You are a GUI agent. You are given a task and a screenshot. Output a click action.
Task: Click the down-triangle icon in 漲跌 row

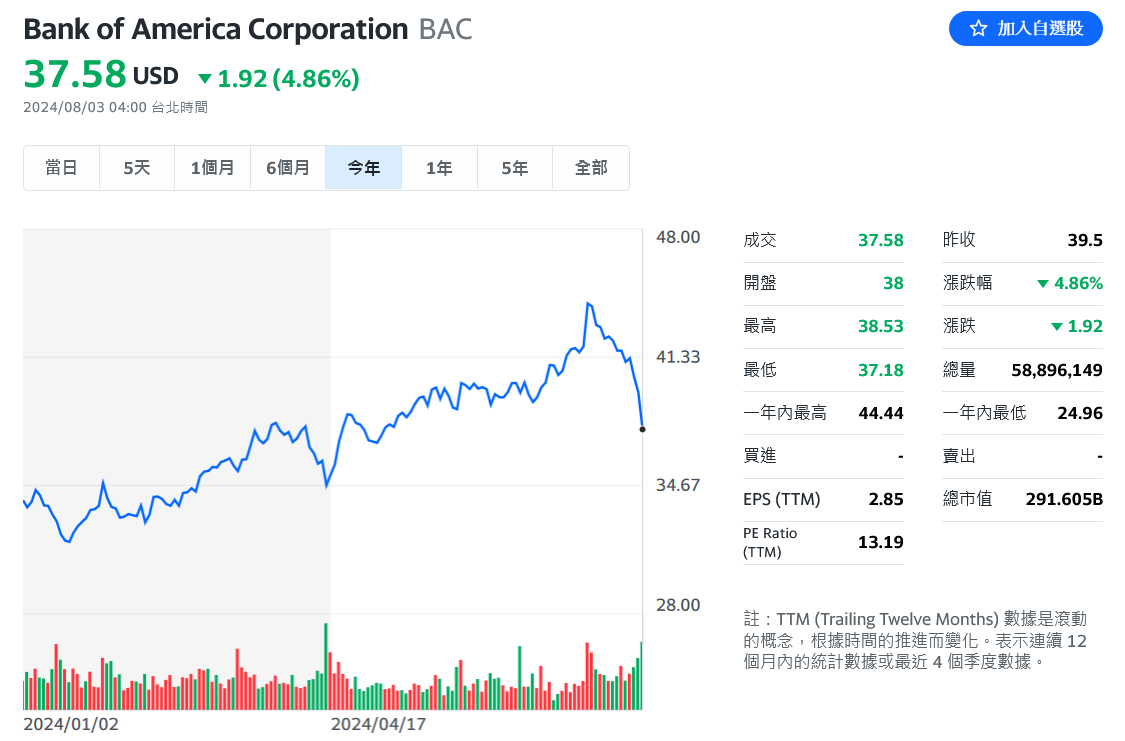(1058, 327)
